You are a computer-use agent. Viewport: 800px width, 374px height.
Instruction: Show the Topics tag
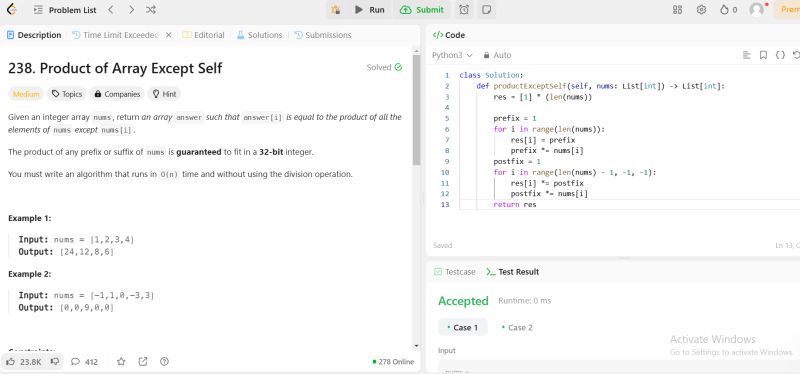67,94
